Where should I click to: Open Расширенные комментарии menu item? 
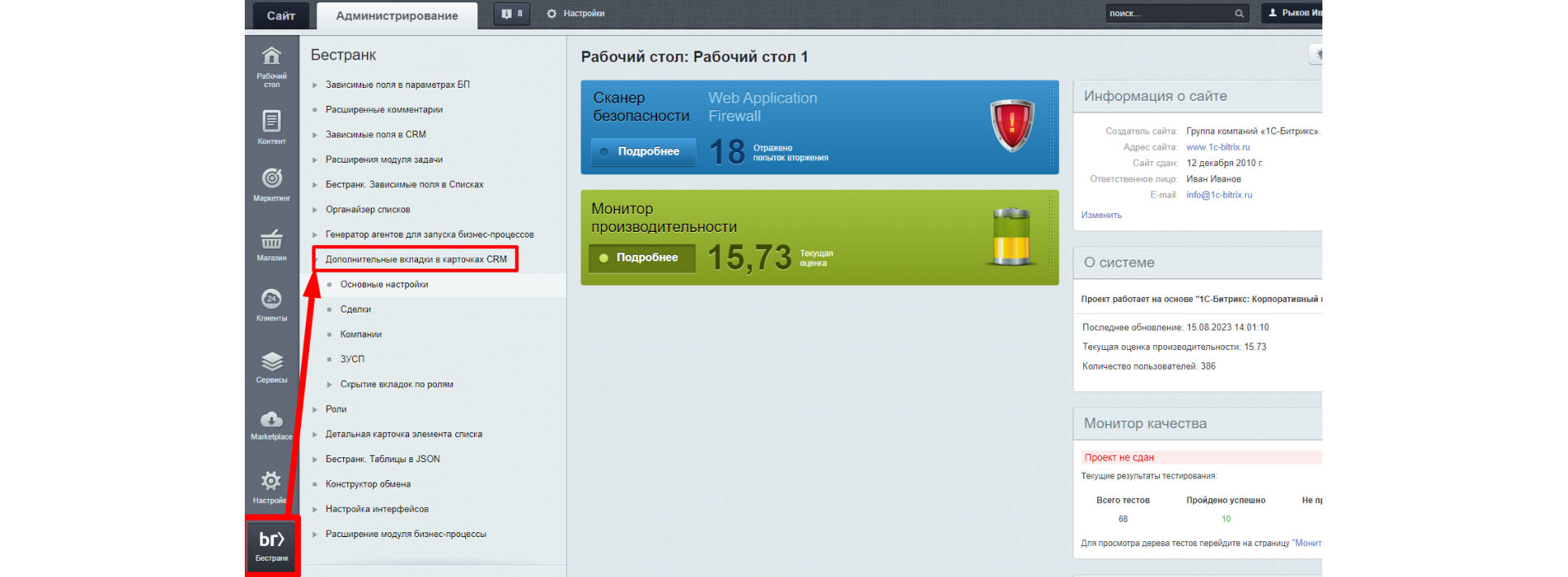tap(384, 110)
